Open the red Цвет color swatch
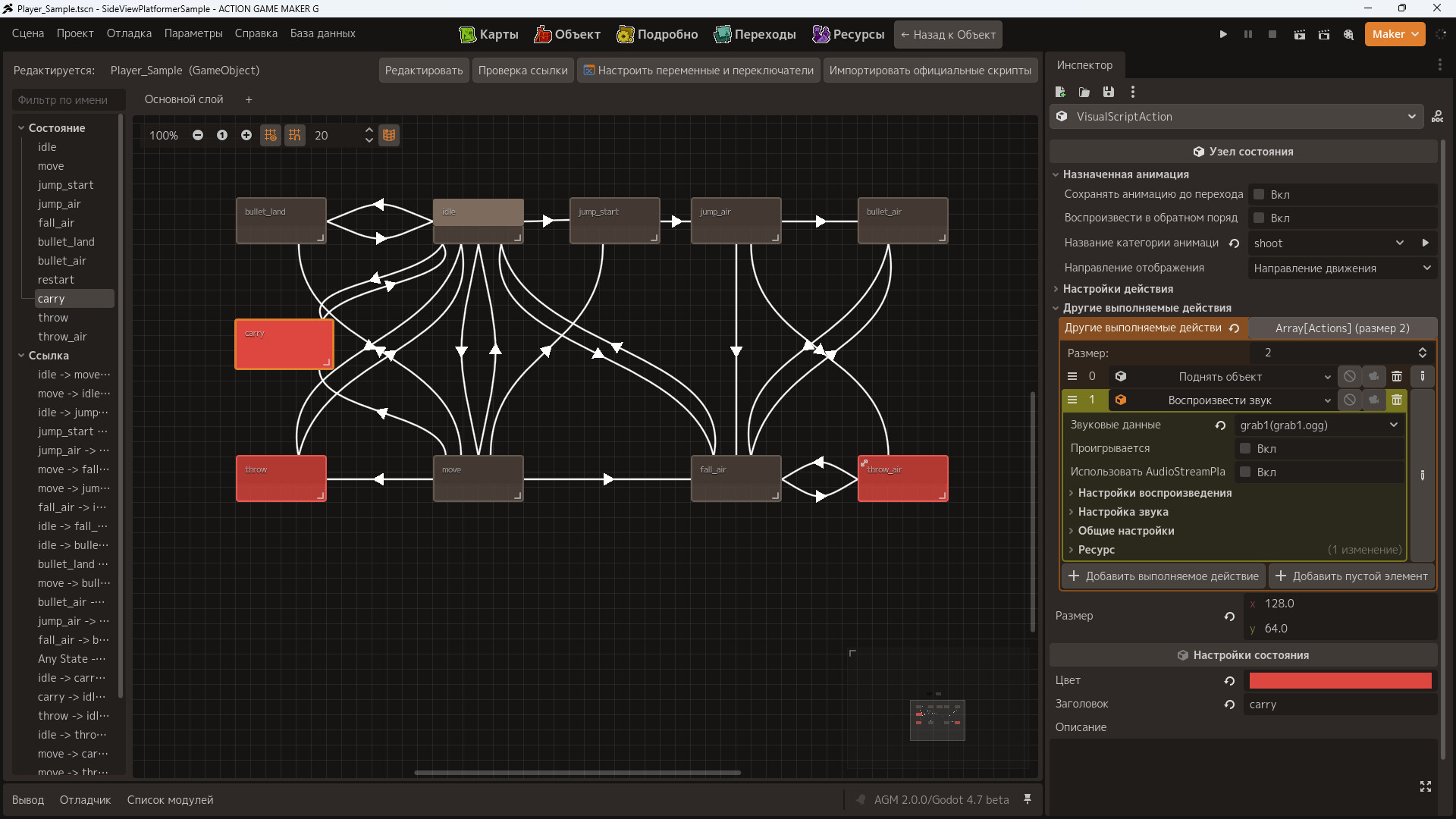Image resolution: width=1456 pixels, height=819 pixels. click(x=1340, y=681)
